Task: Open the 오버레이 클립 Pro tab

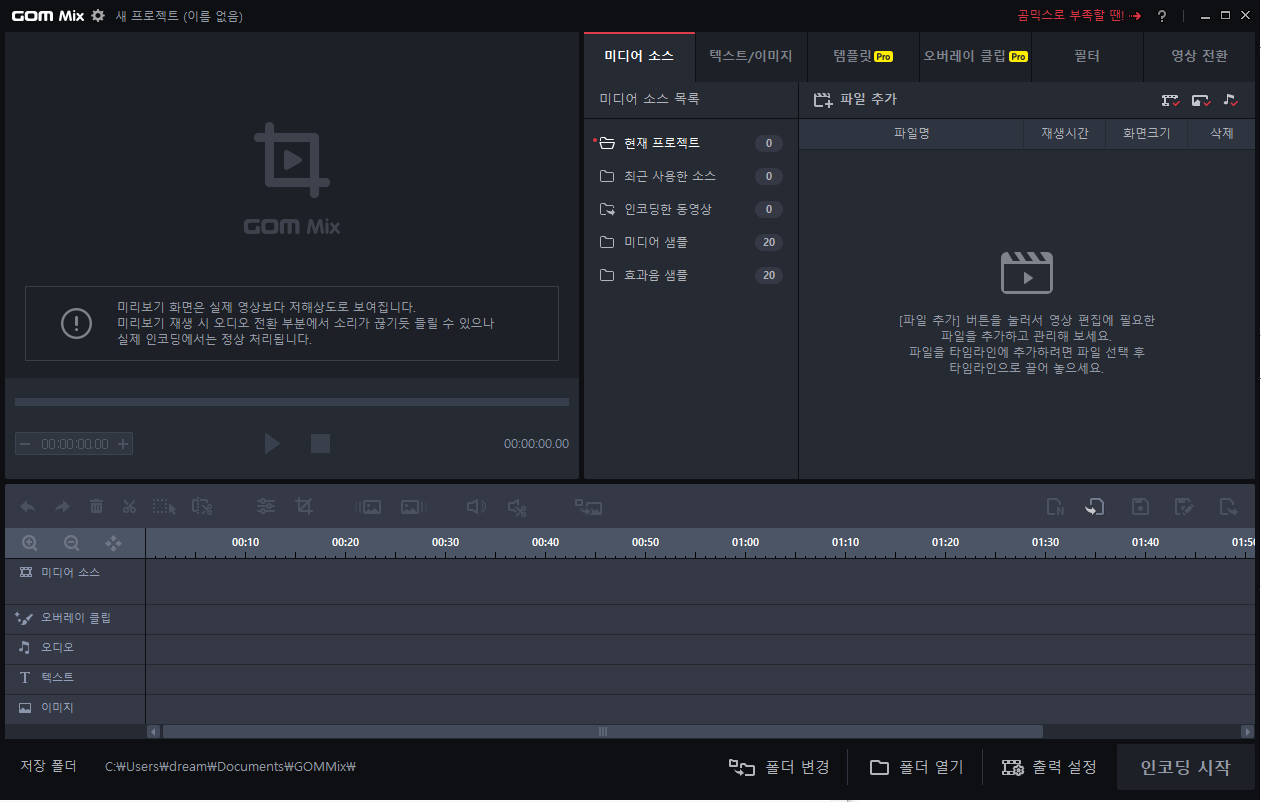Action: pyautogui.click(x=975, y=56)
